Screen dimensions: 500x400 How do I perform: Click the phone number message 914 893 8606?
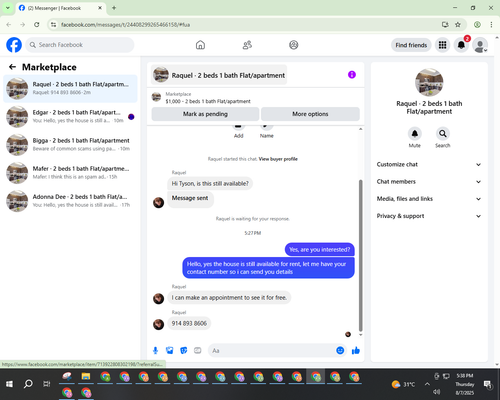(x=189, y=323)
